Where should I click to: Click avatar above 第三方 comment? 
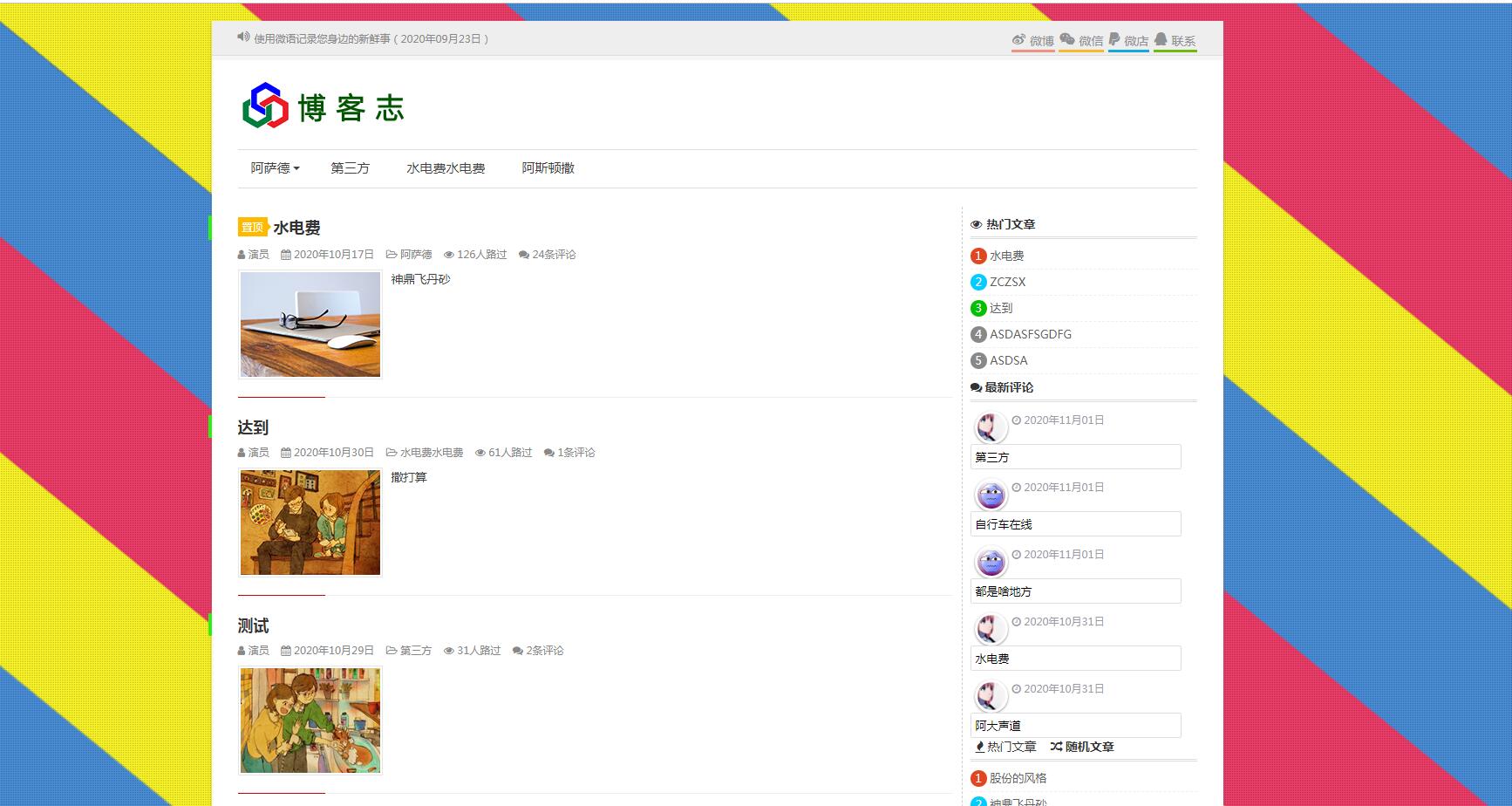[990, 427]
